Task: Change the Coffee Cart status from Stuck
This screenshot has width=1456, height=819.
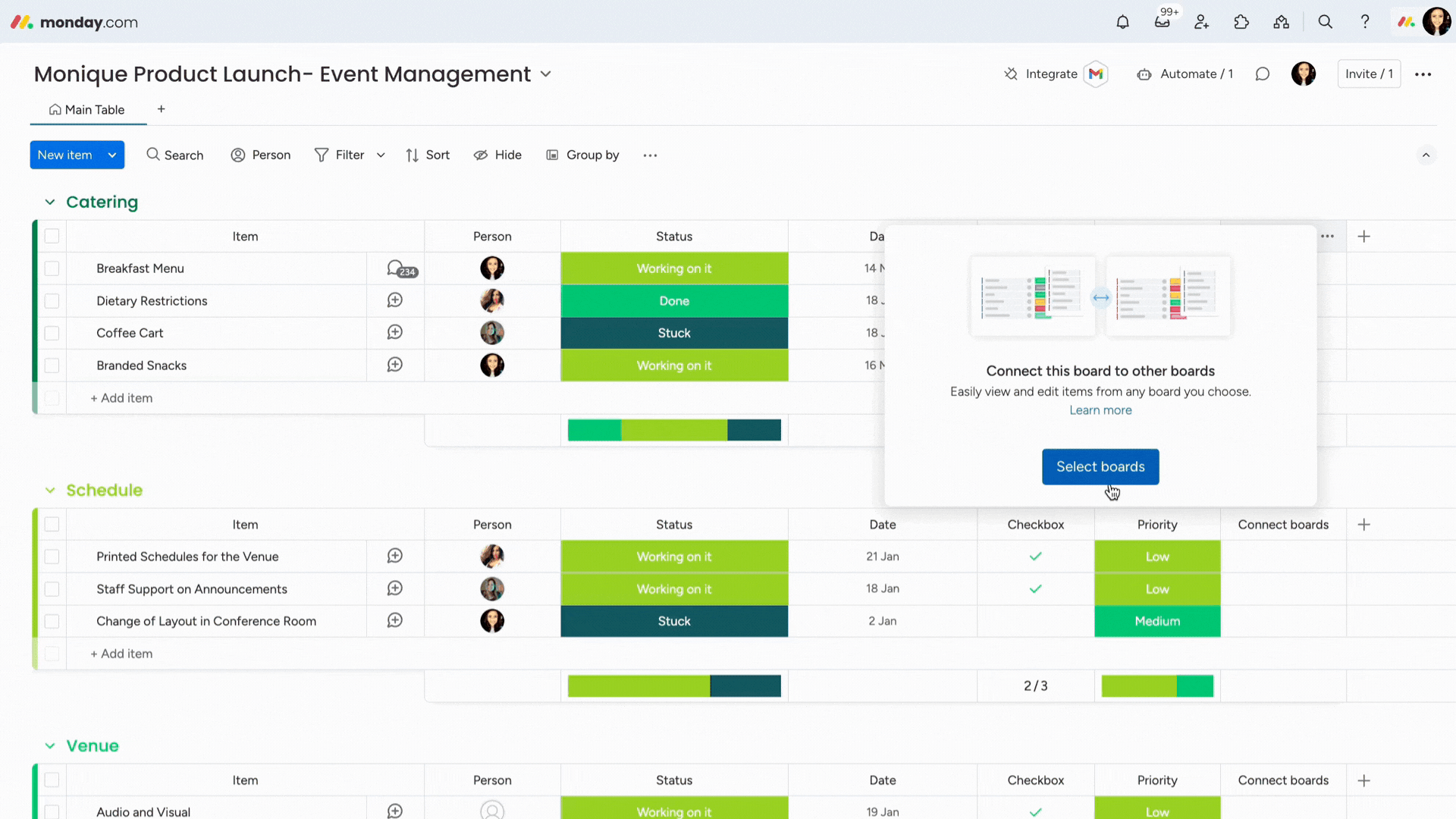Action: pos(674,333)
